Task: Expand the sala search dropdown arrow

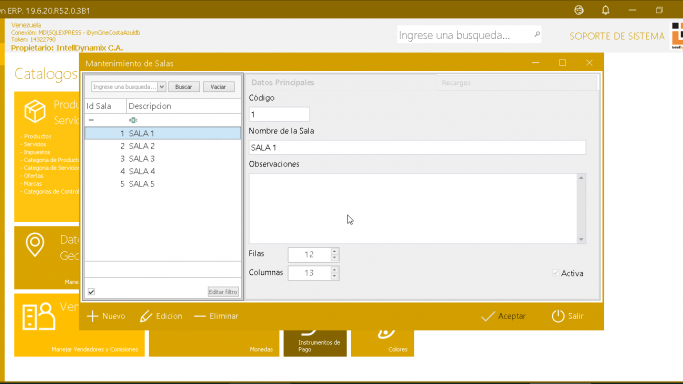Action: [x=162, y=87]
